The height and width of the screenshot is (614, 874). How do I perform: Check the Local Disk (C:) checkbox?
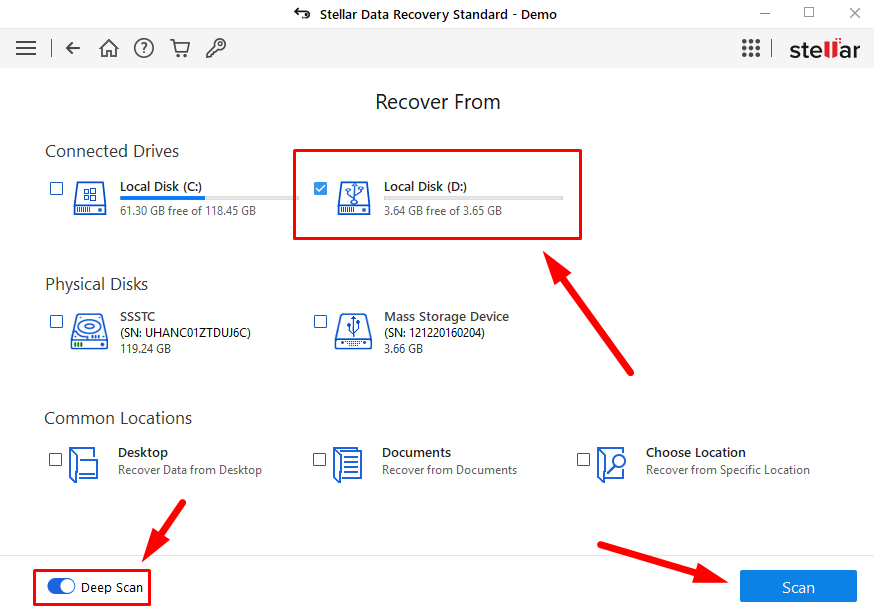click(56, 188)
